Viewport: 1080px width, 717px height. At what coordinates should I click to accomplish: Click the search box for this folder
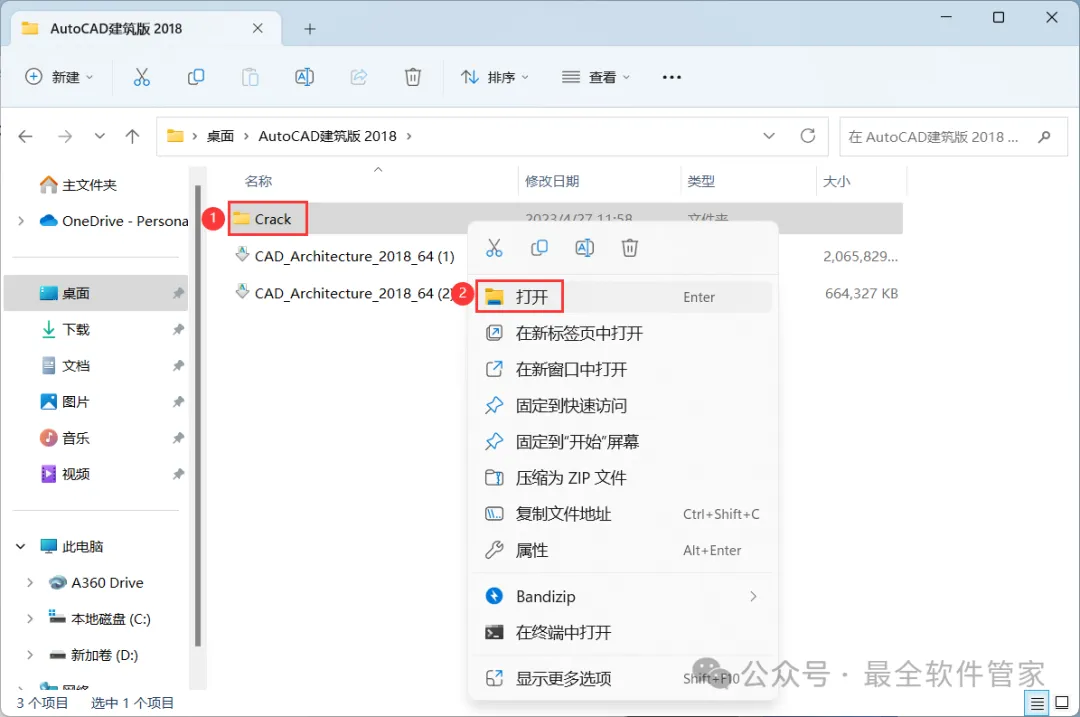(x=953, y=136)
